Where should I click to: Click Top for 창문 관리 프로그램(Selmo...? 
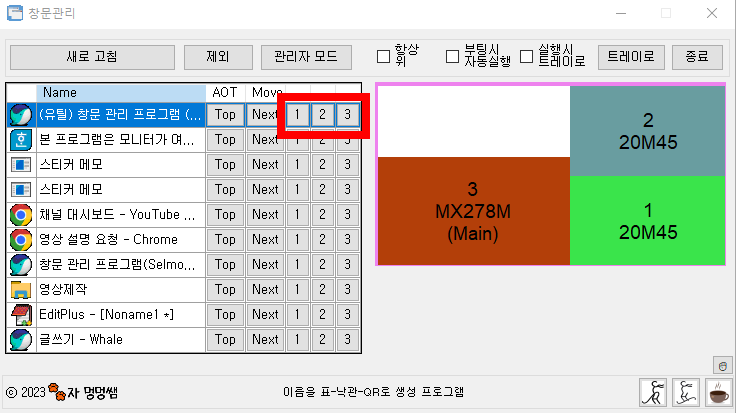click(225, 264)
